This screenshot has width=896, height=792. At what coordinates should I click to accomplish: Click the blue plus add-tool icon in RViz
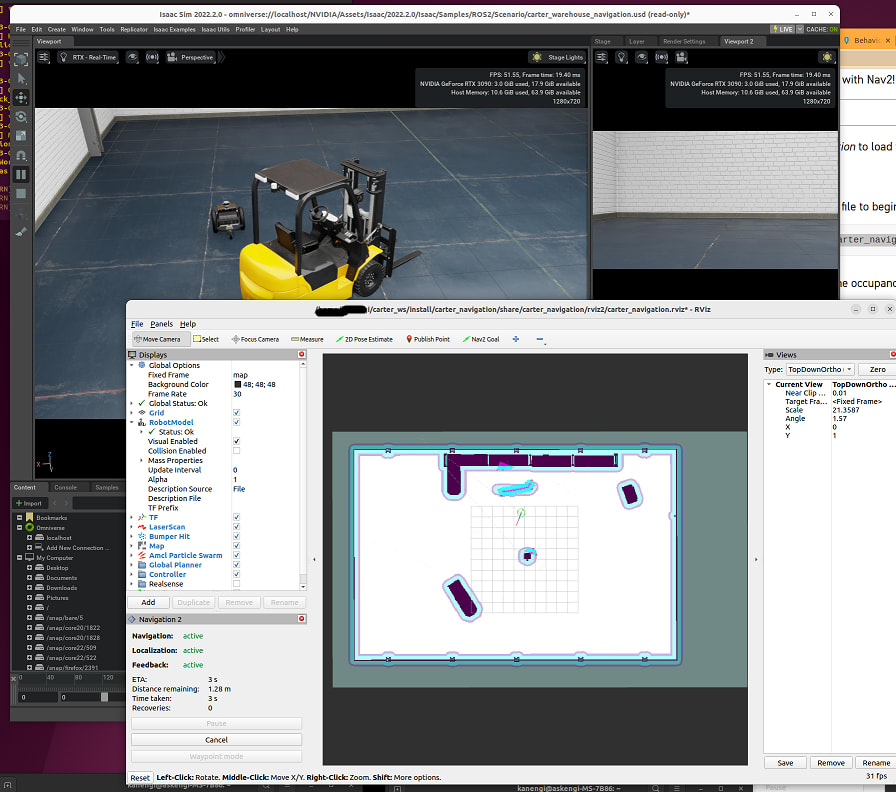click(x=516, y=339)
